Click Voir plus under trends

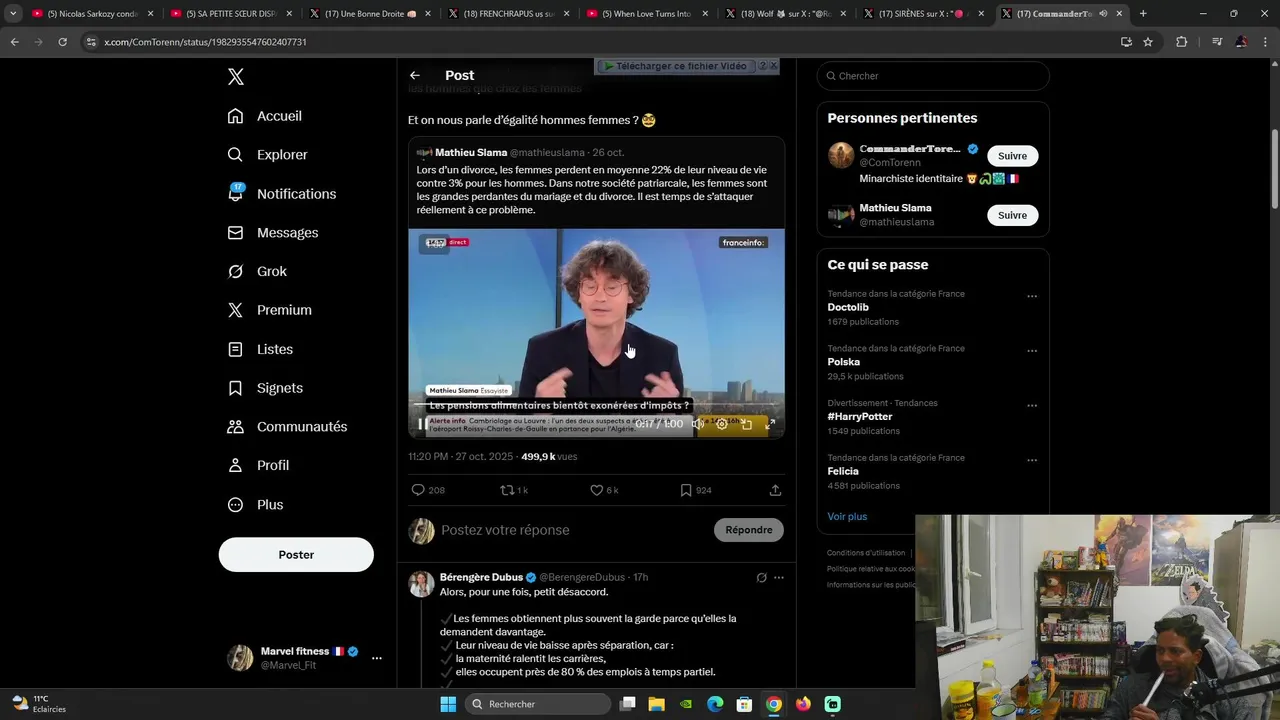point(847,517)
